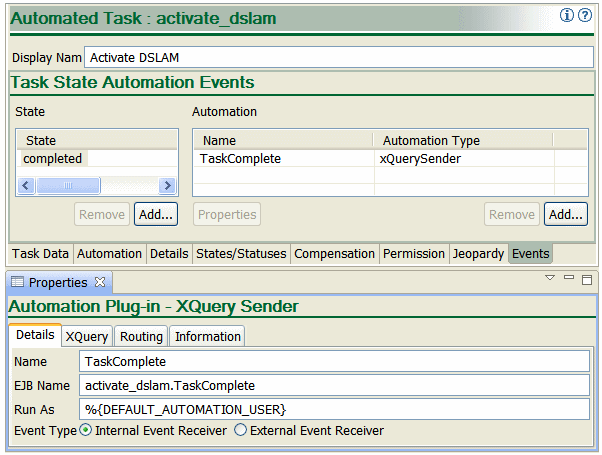Screen dimensions: 602x455
Task: Switch to the XQuery tab
Action: point(87,337)
